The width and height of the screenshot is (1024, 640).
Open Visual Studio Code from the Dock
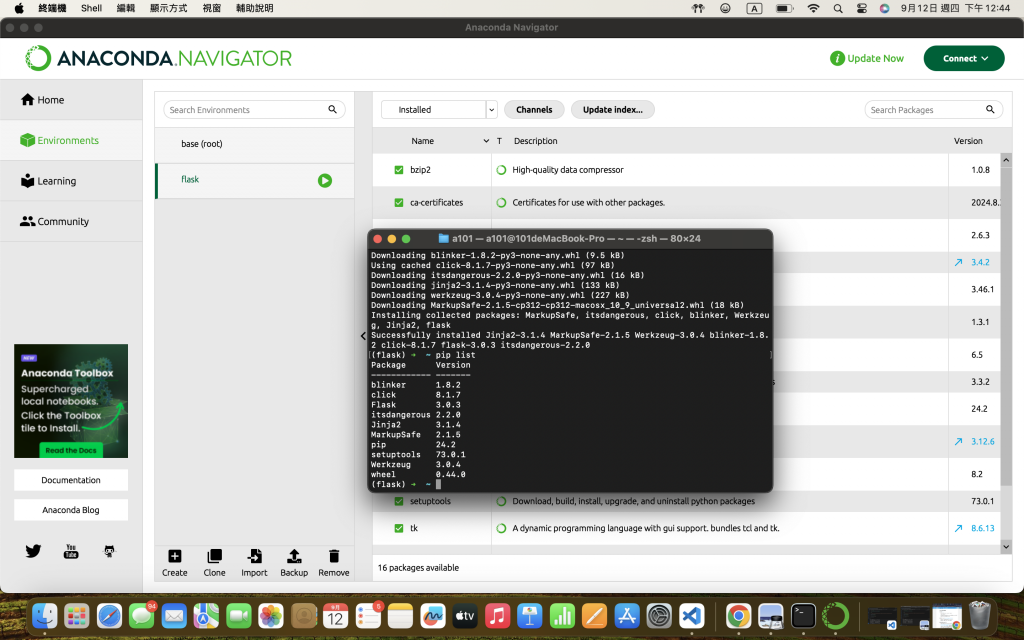pyautogui.click(x=692, y=616)
